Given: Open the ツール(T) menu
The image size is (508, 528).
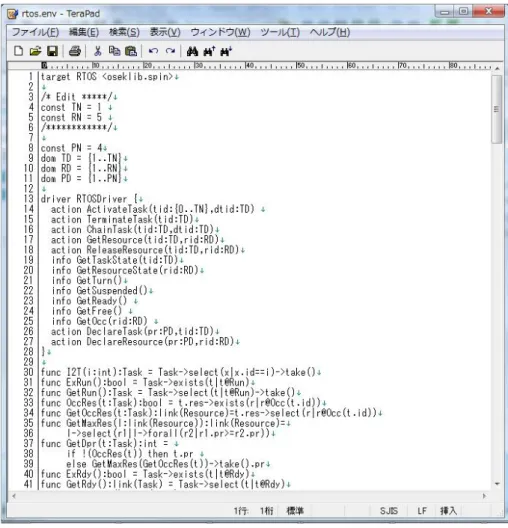Looking at the screenshot, I should tap(280, 32).
